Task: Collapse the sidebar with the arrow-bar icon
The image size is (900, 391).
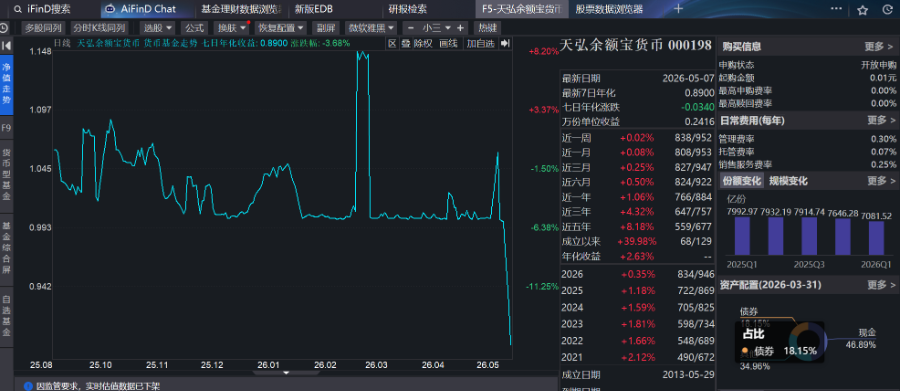Action: [x=6, y=45]
